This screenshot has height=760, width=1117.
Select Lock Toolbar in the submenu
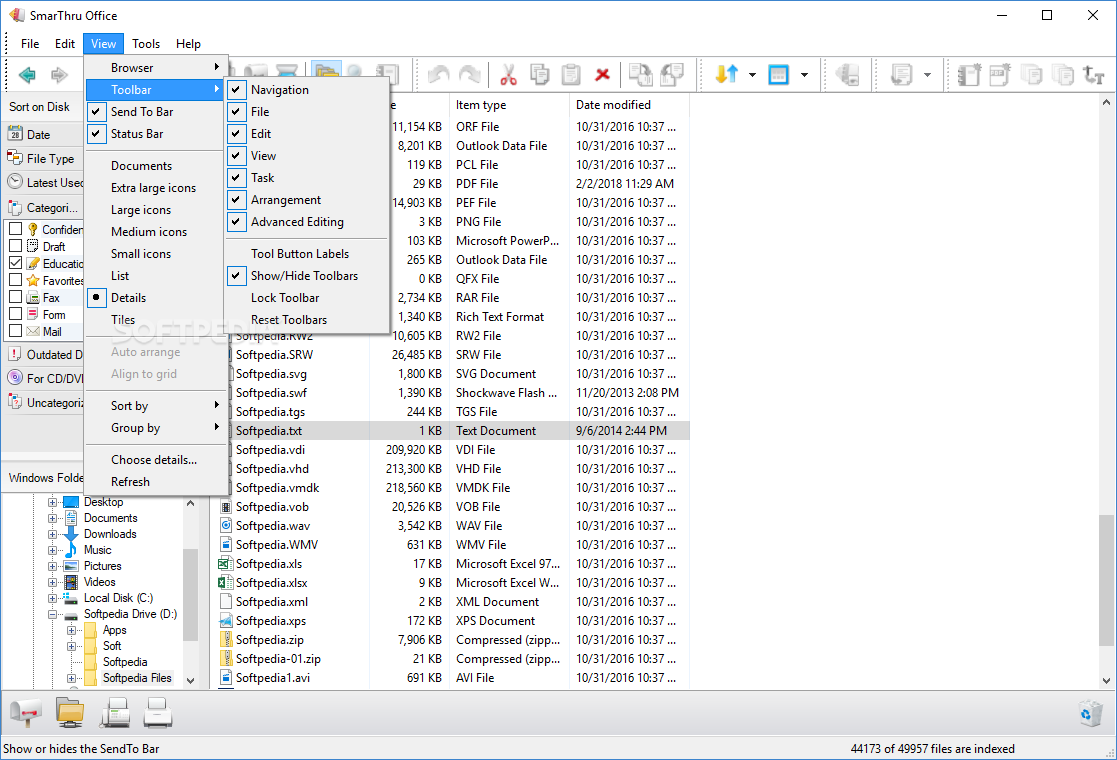click(307, 298)
